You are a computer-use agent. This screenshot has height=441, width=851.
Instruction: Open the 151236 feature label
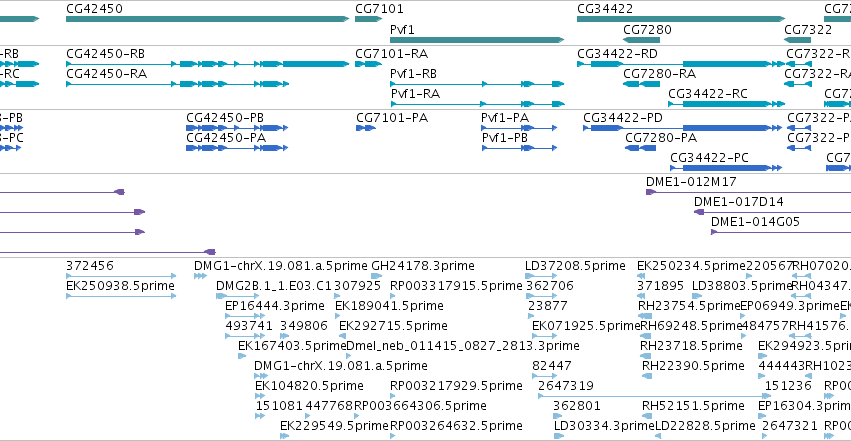[x=788, y=386]
